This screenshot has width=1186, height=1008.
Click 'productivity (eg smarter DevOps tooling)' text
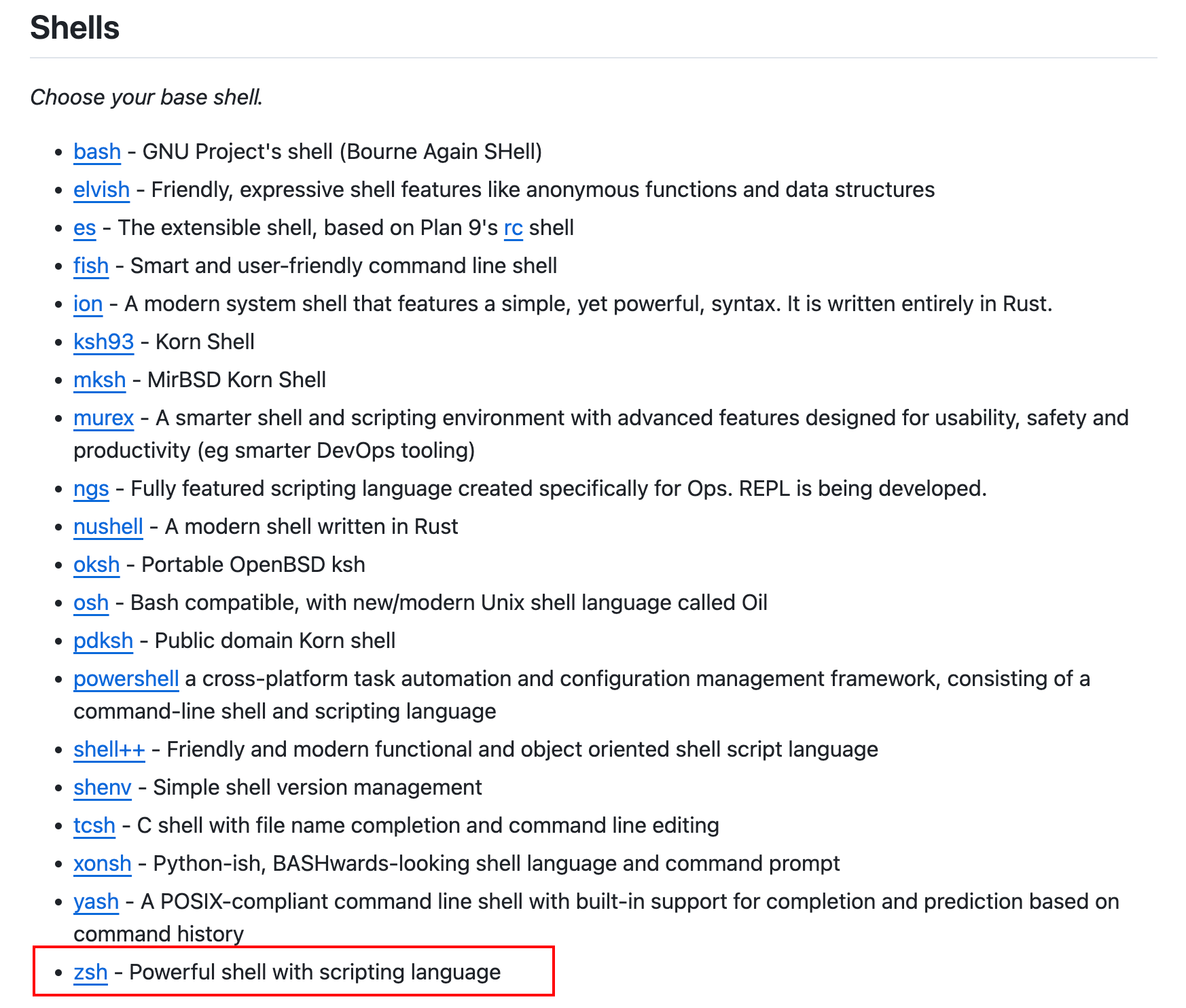tap(274, 450)
